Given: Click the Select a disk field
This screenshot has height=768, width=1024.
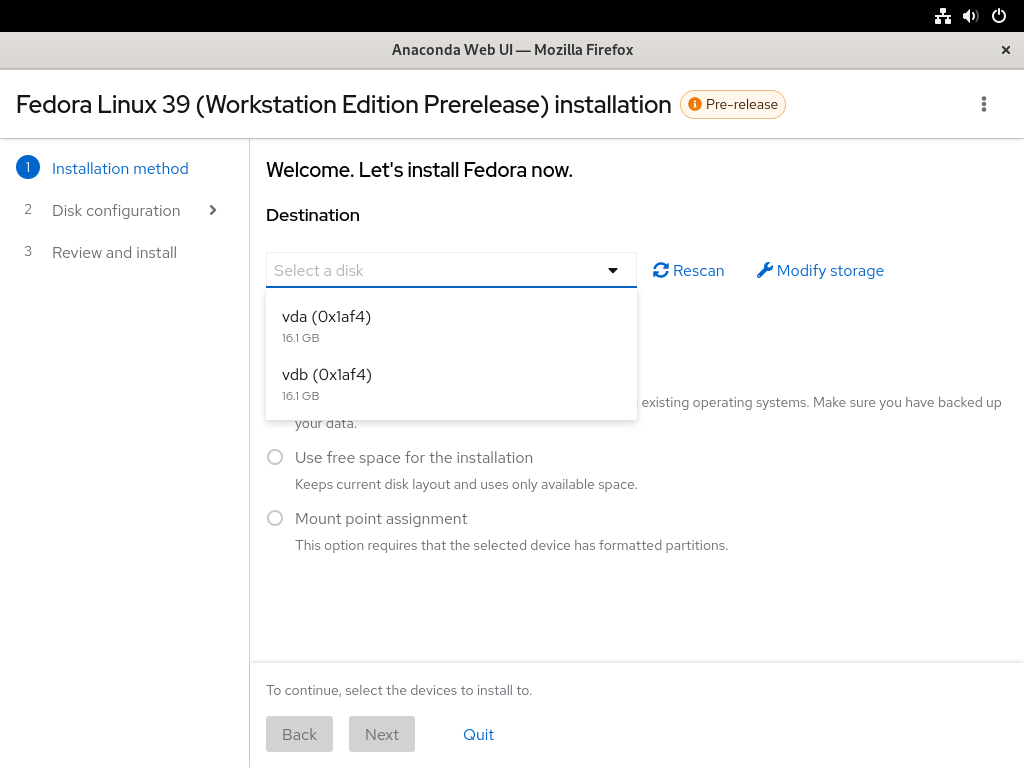Looking at the screenshot, I should (x=451, y=270).
